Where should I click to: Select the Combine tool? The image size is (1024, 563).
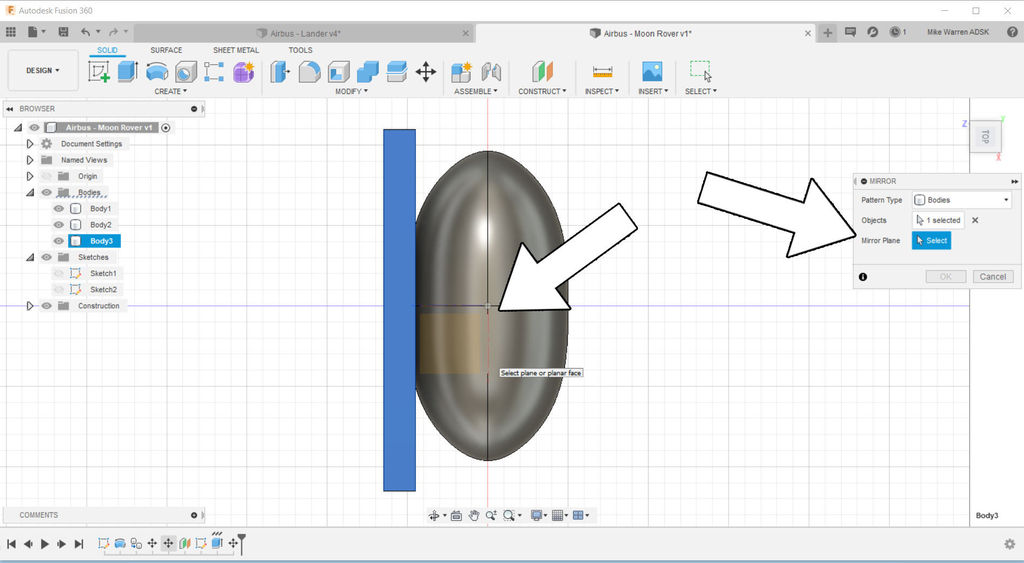coord(368,72)
